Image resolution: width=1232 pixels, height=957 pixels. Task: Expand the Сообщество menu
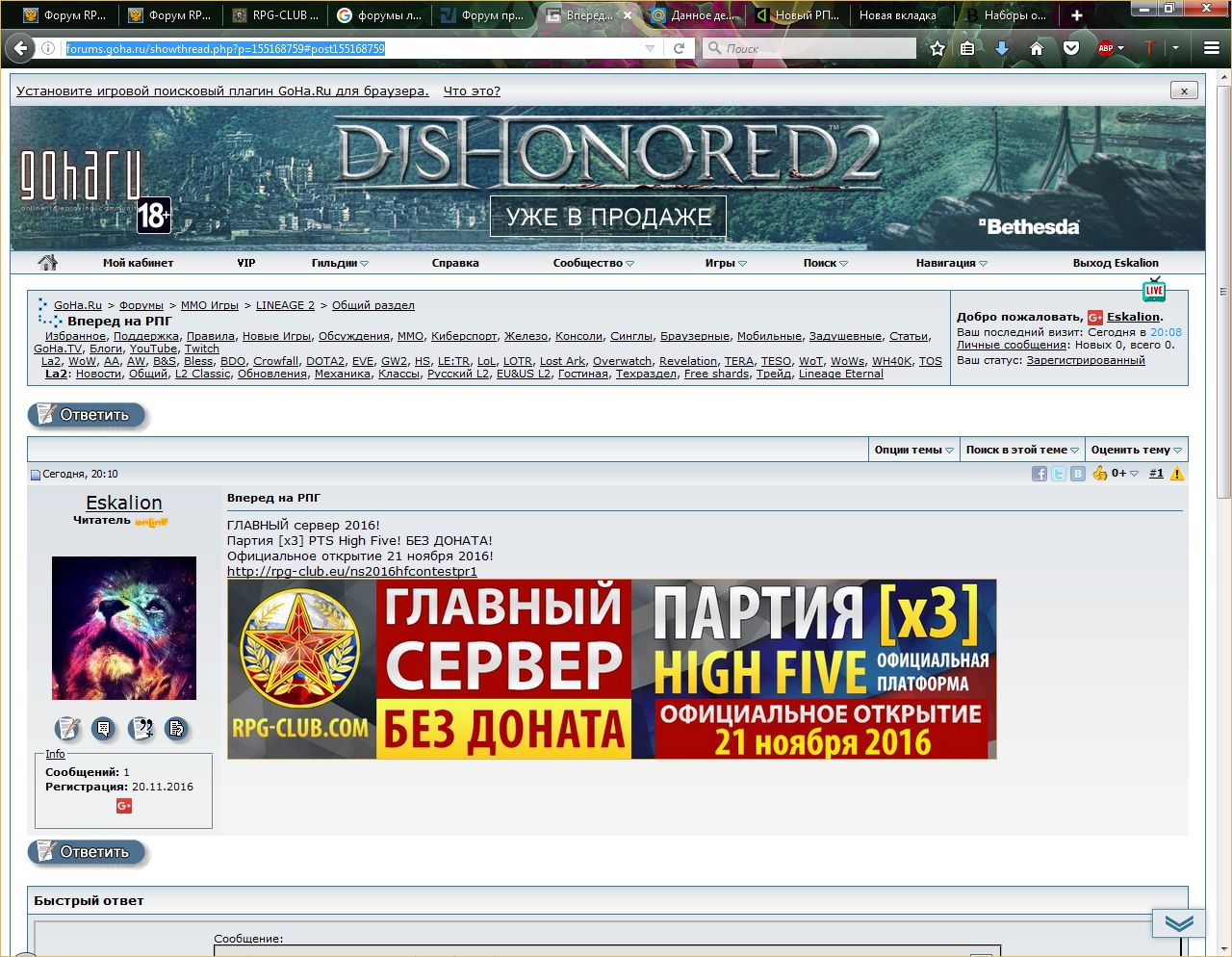(x=594, y=263)
